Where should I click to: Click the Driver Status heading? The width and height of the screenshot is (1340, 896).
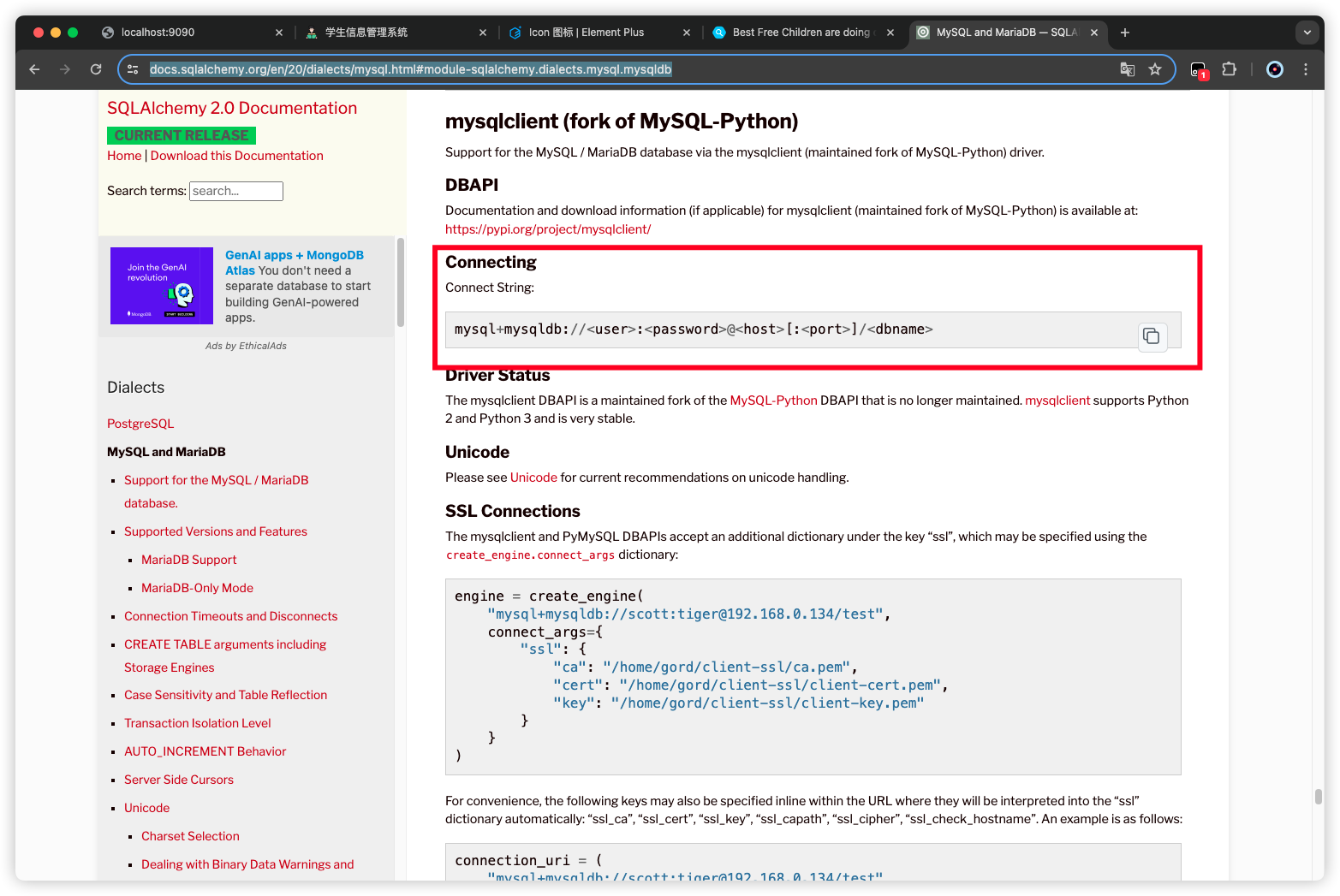click(497, 375)
